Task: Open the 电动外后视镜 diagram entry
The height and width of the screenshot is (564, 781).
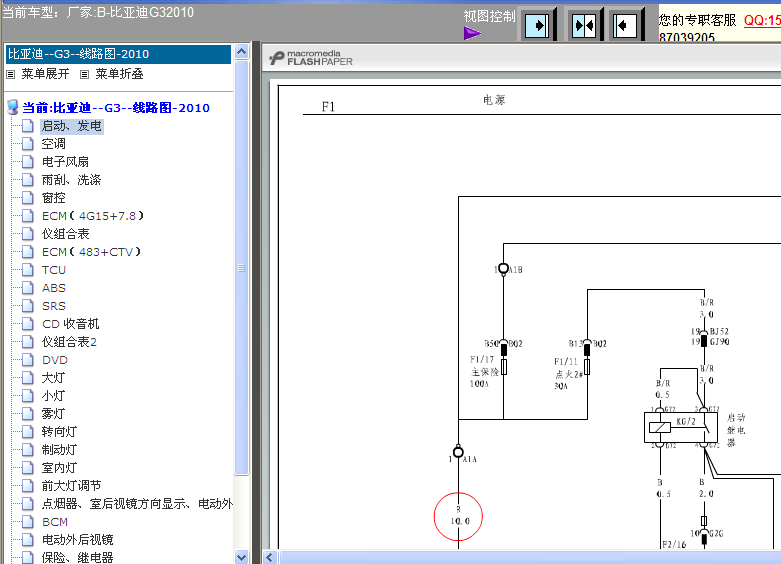Action: [x=77, y=540]
